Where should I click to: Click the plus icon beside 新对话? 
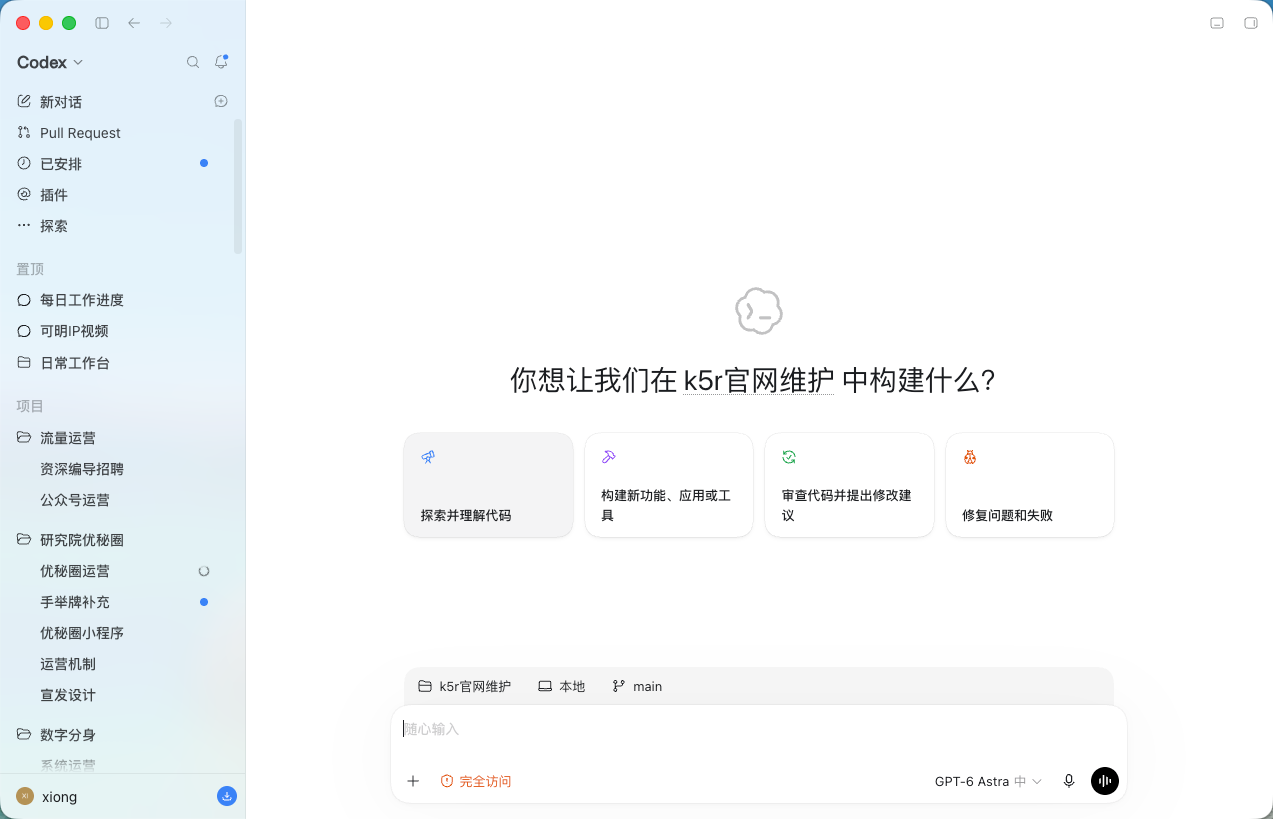(x=221, y=101)
